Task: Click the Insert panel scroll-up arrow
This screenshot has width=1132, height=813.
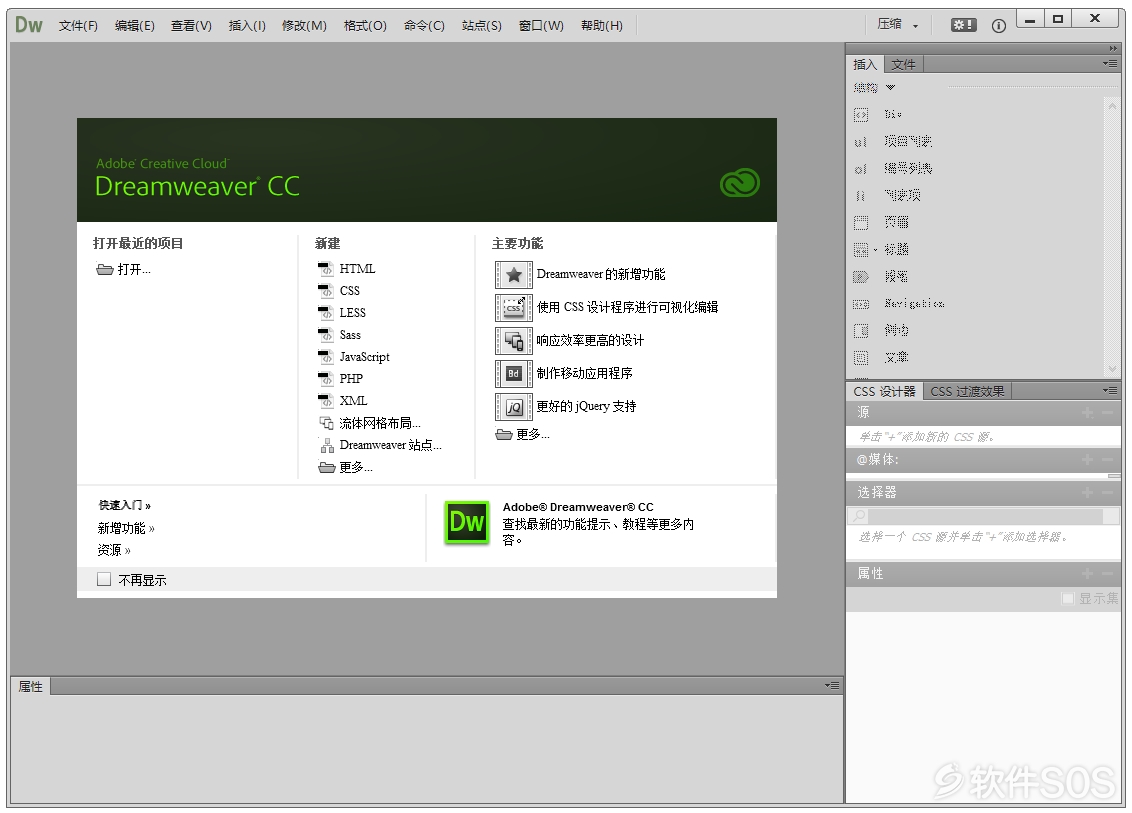Action: click(1113, 106)
